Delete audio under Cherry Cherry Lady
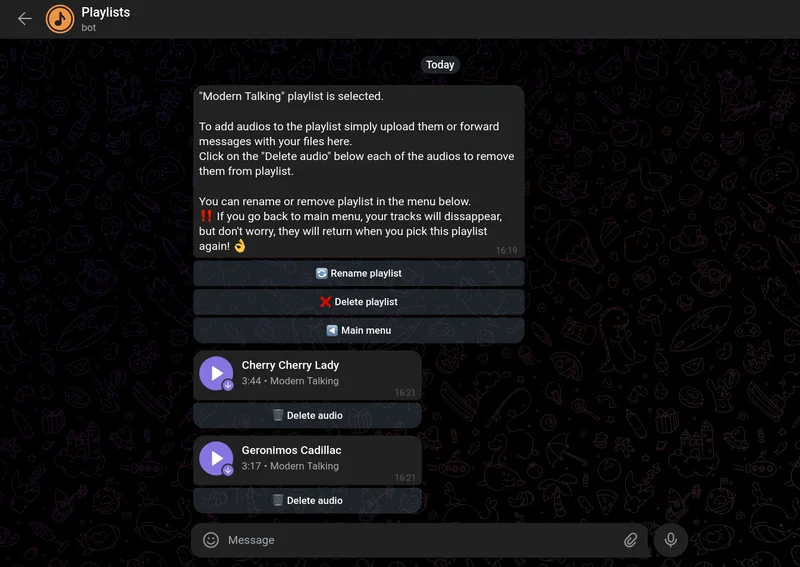 coord(308,415)
